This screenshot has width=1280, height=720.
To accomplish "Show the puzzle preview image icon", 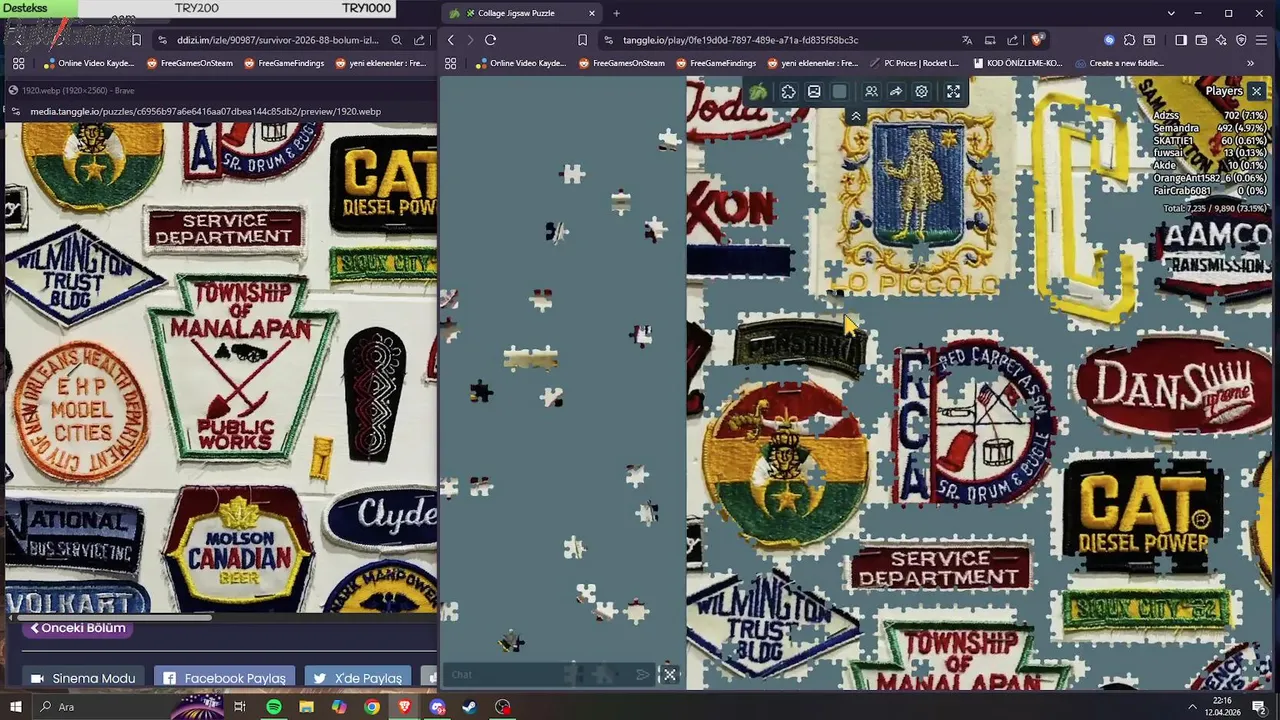I will tap(814, 92).
